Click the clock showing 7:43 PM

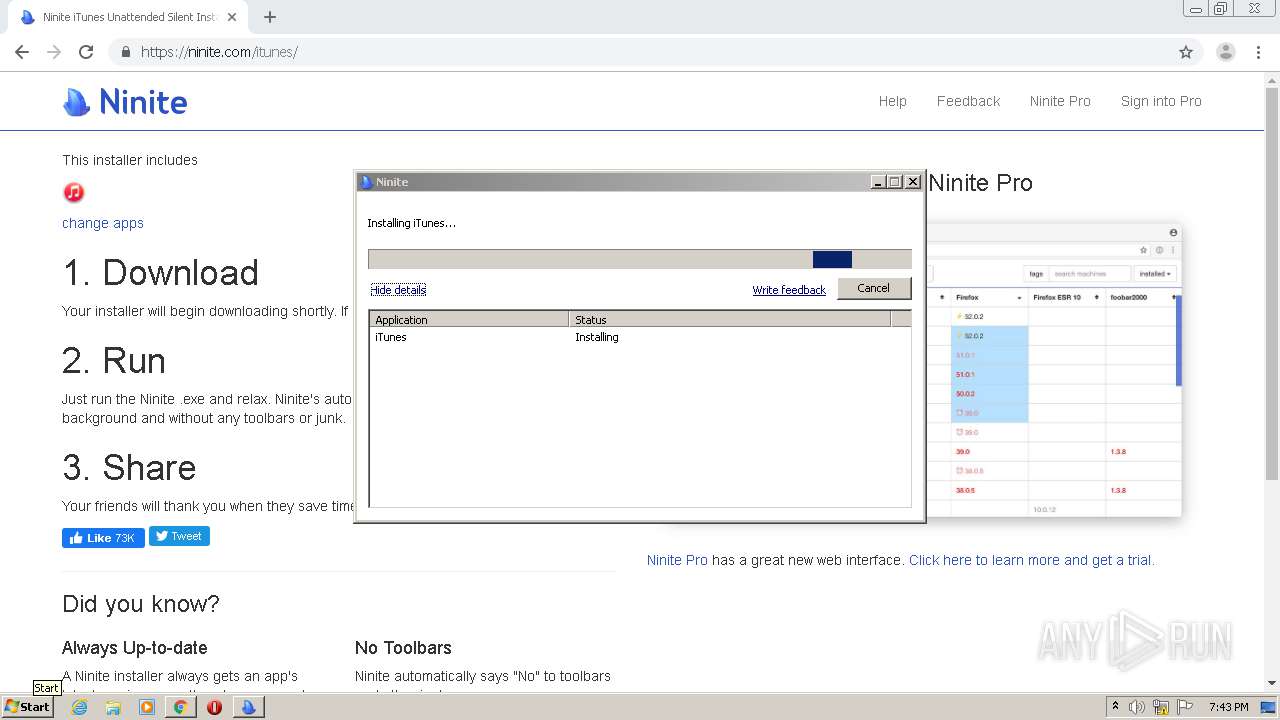pyautogui.click(x=1228, y=707)
